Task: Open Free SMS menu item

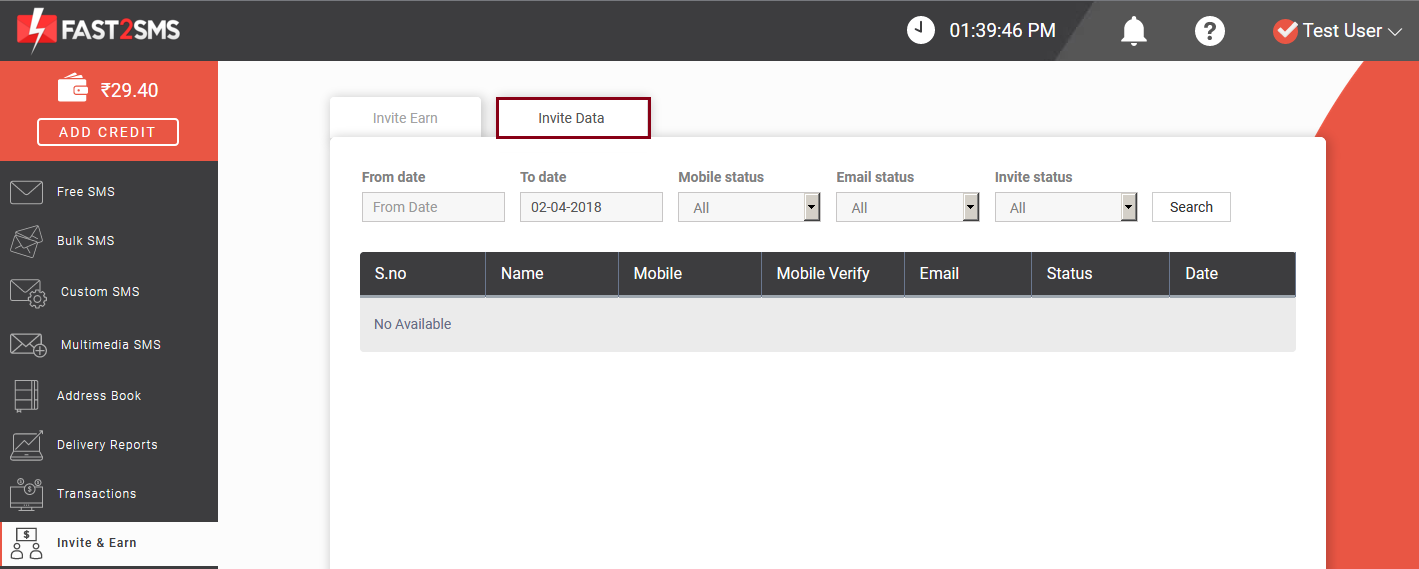Action: (109, 191)
